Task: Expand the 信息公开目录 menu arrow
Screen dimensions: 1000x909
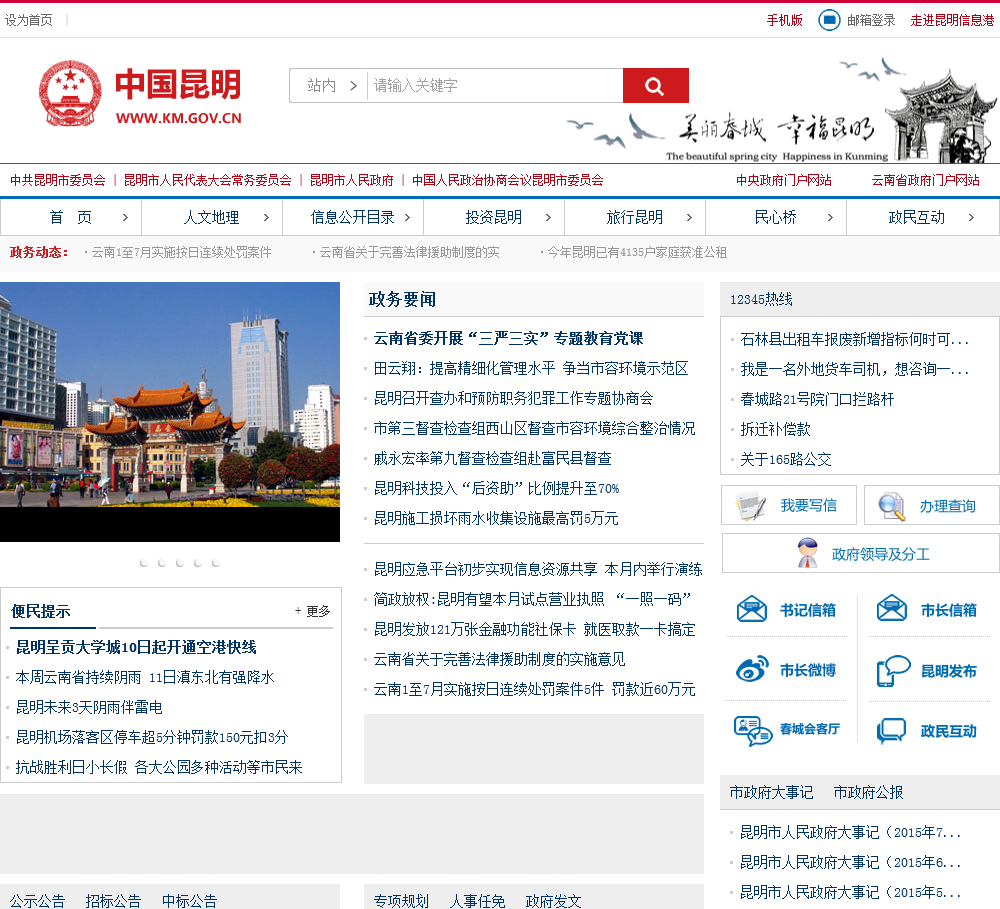Action: click(x=407, y=218)
